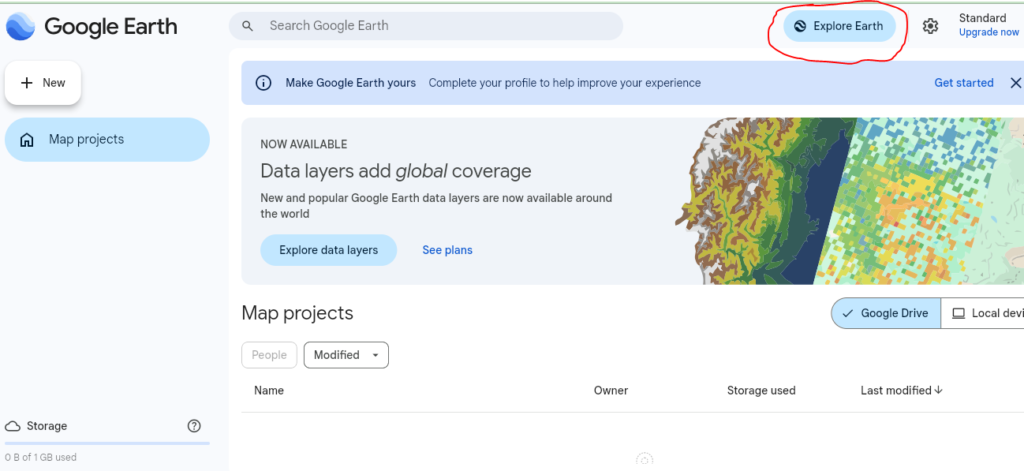
Task: Click the data layers map illustration
Action: click(x=849, y=201)
